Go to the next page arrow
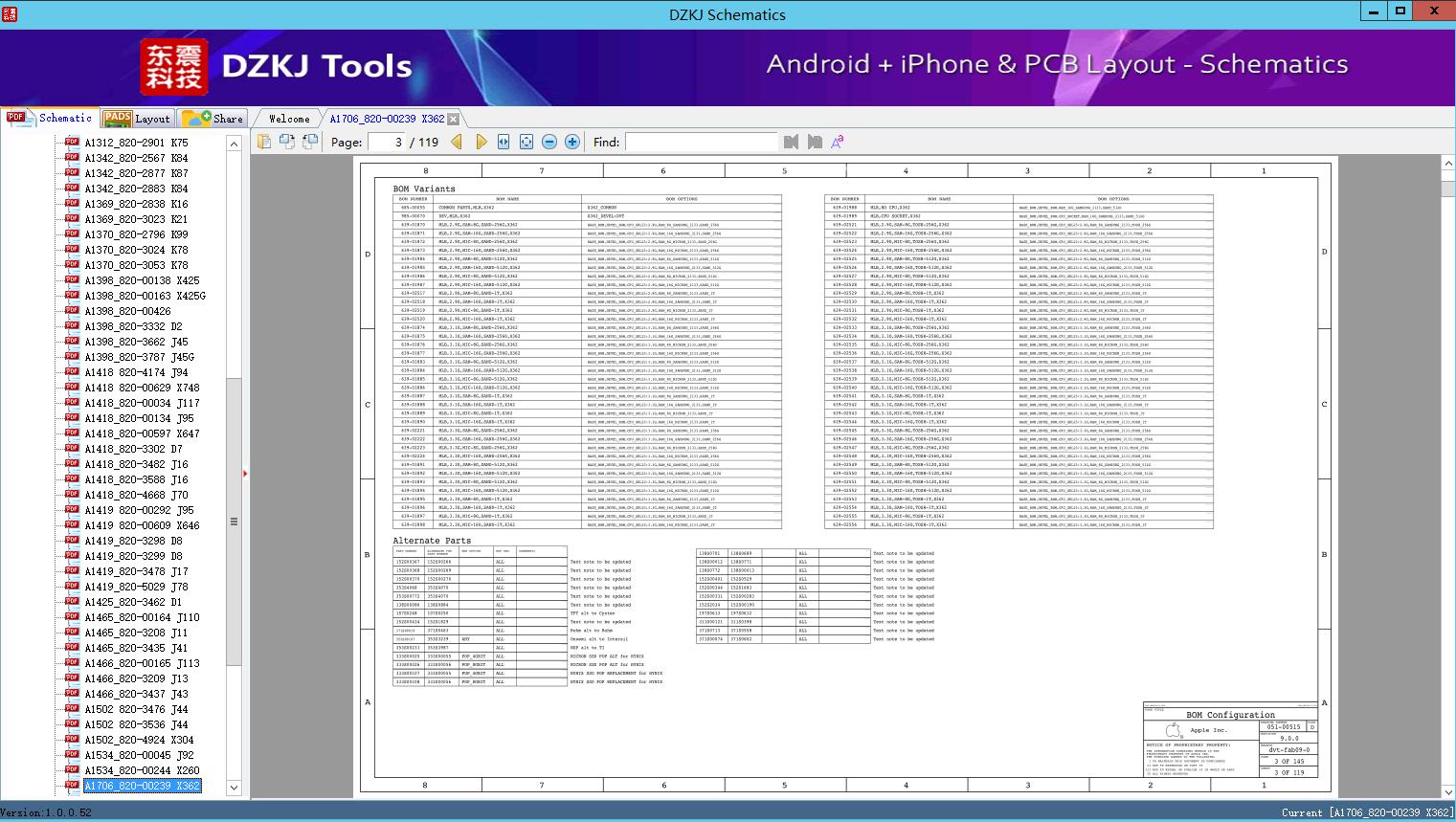 [x=481, y=142]
